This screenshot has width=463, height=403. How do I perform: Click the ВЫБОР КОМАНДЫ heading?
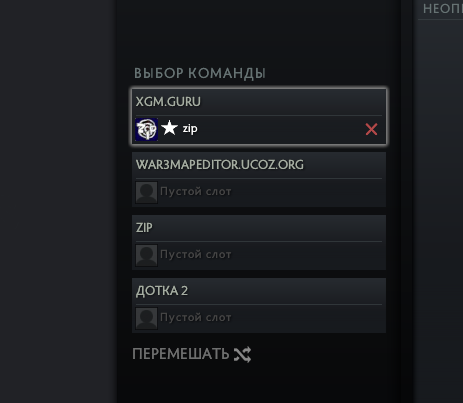coord(200,74)
